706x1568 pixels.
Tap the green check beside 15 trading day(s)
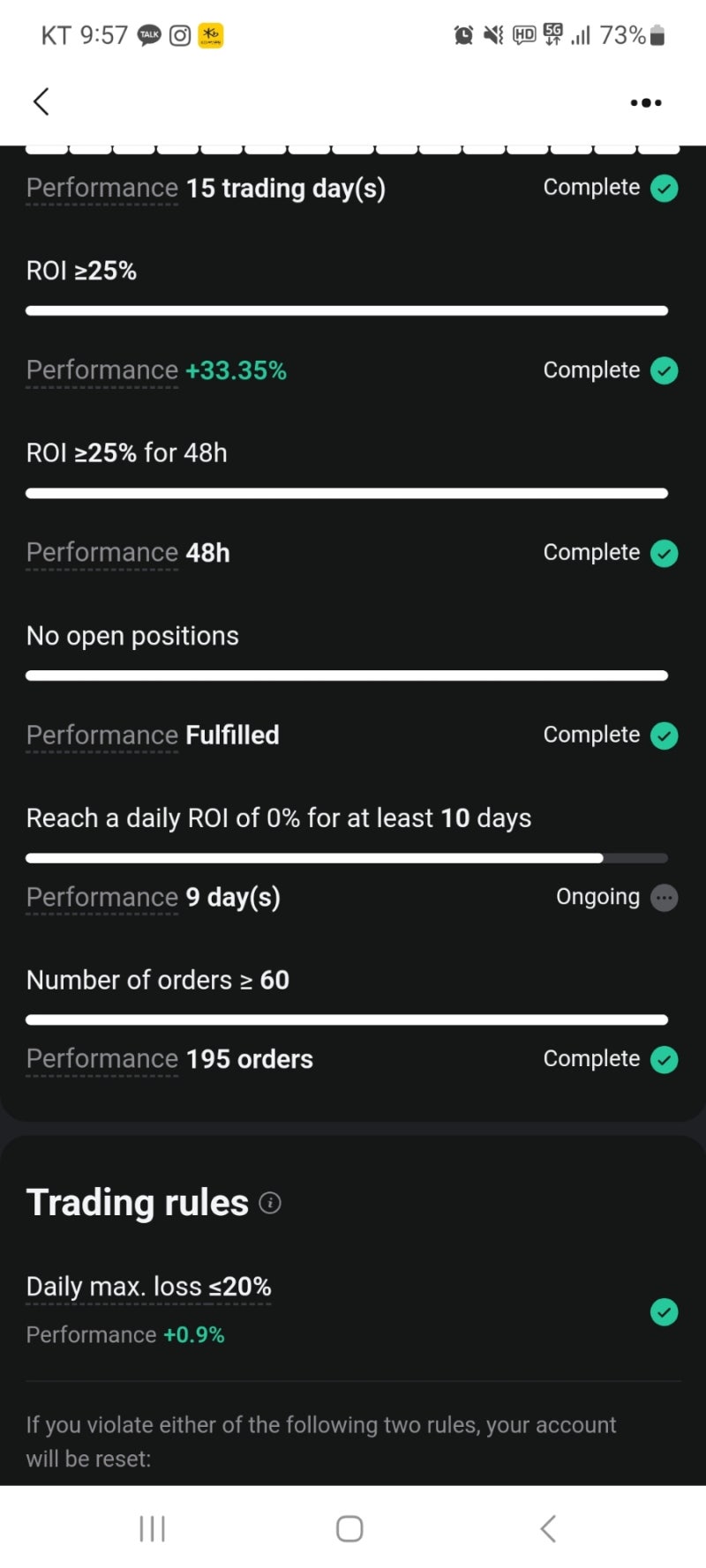[x=665, y=188]
